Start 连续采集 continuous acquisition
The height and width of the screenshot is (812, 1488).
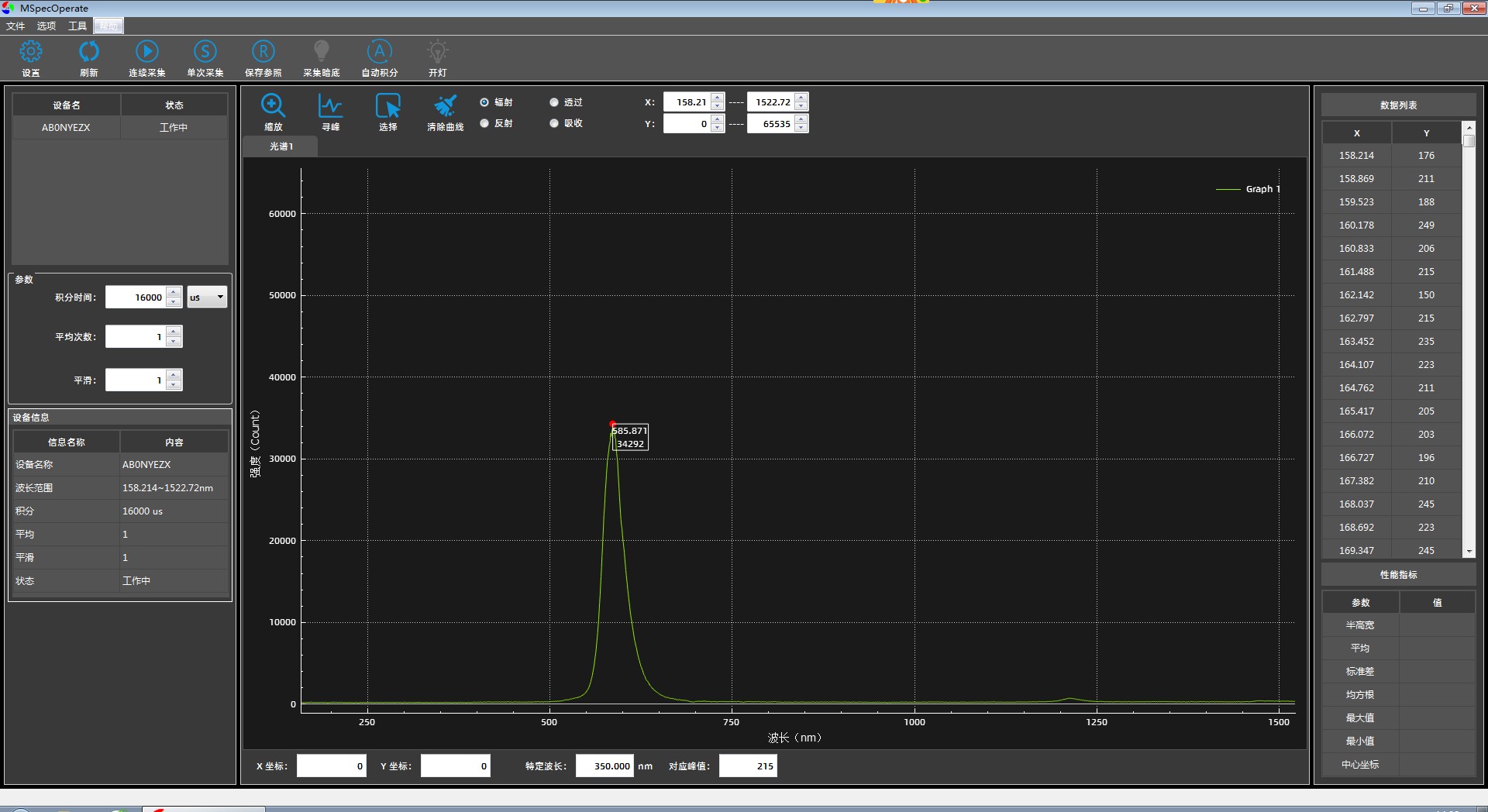[147, 52]
